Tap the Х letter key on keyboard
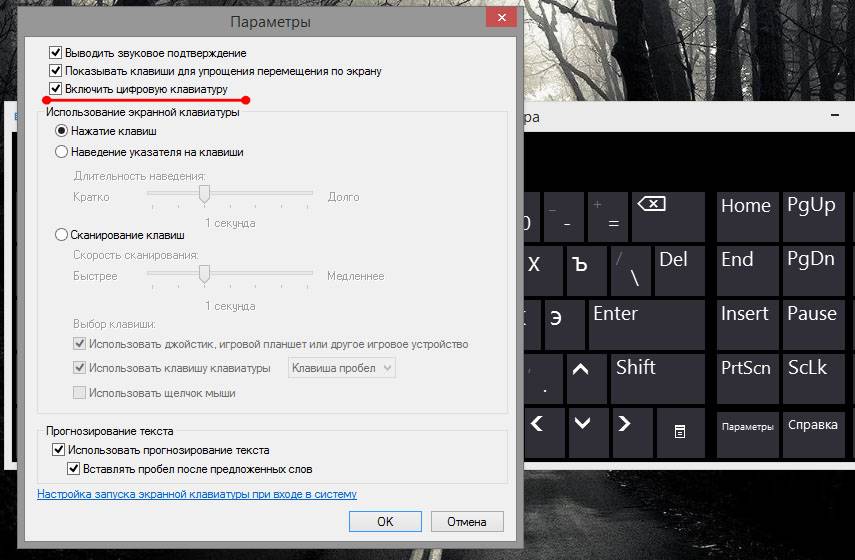The height and width of the screenshot is (560, 855). (544, 270)
